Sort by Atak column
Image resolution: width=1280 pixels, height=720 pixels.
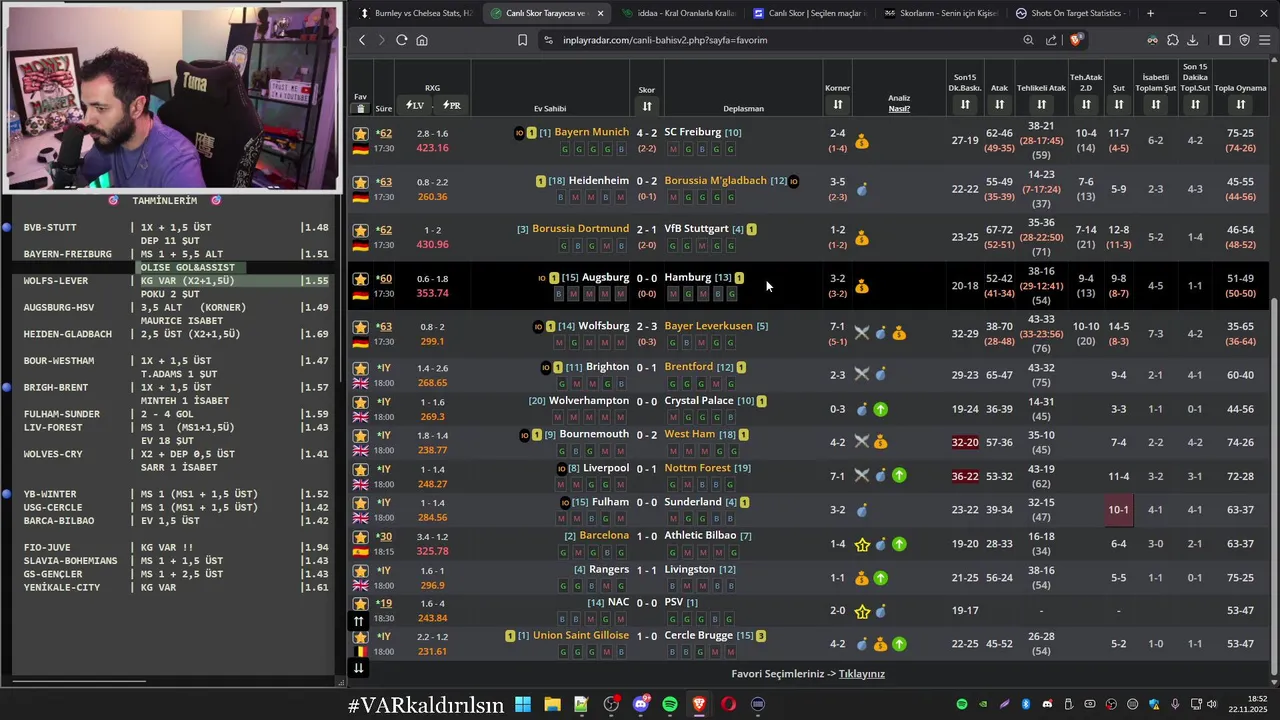point(999,105)
